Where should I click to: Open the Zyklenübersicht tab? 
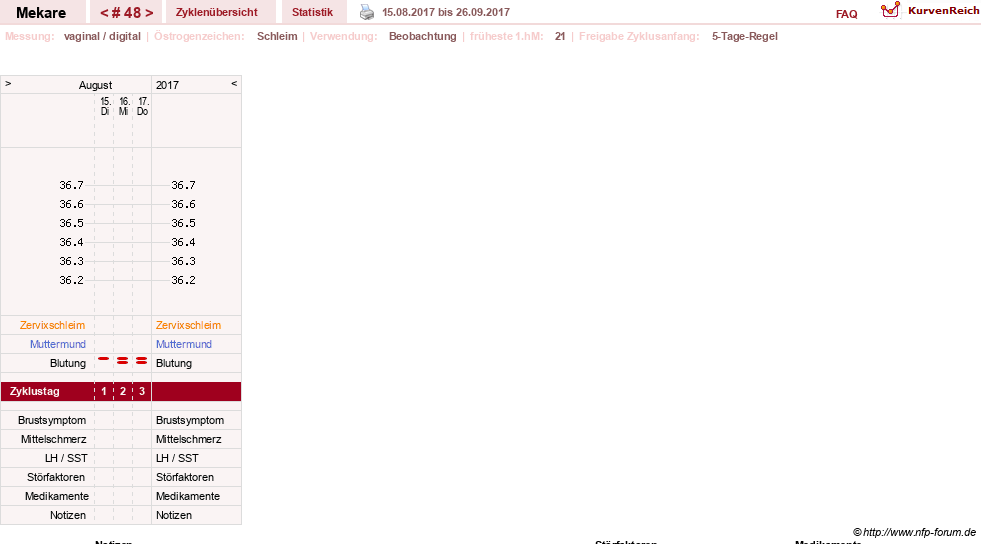(x=216, y=13)
